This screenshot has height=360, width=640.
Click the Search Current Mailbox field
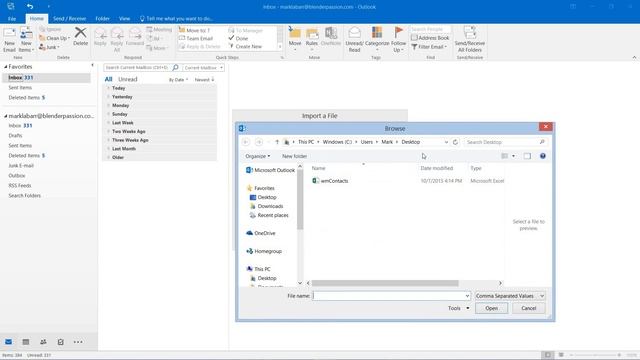point(138,67)
